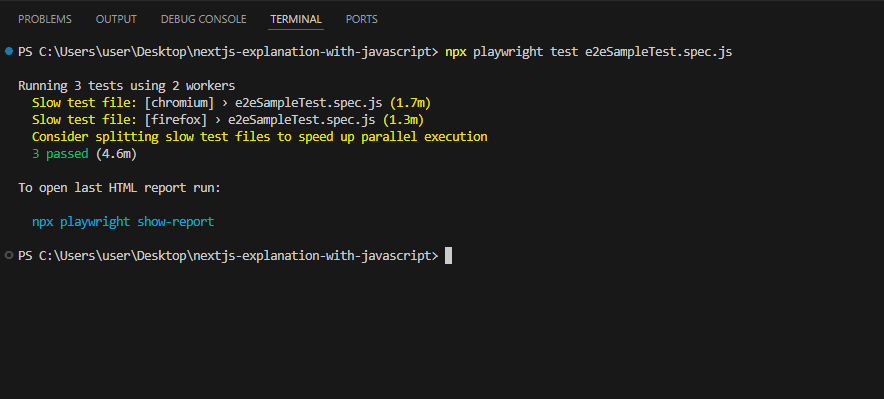Click the terminal cursor at the prompt

[448, 255]
